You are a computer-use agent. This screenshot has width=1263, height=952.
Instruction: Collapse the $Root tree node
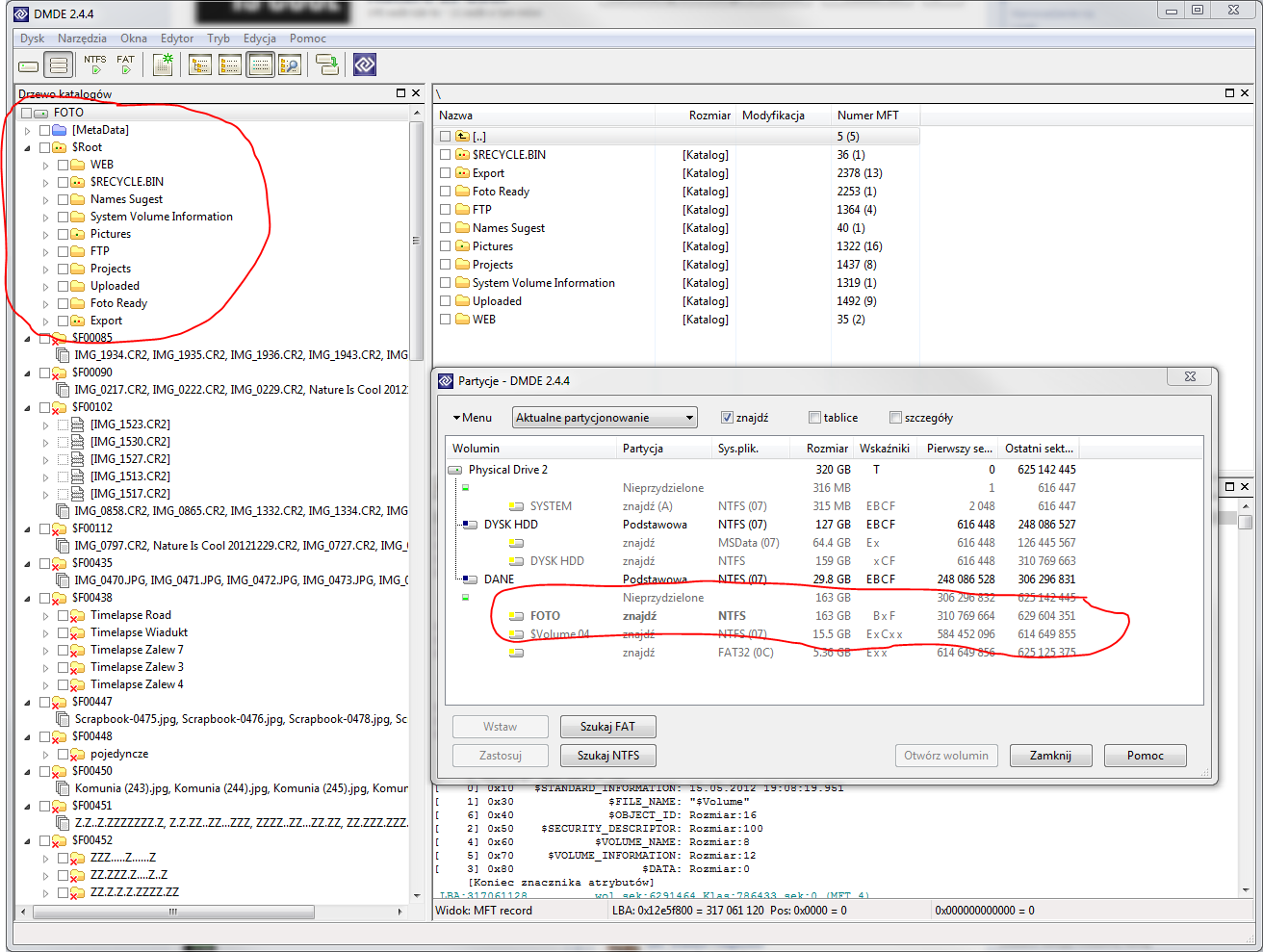click(28, 148)
